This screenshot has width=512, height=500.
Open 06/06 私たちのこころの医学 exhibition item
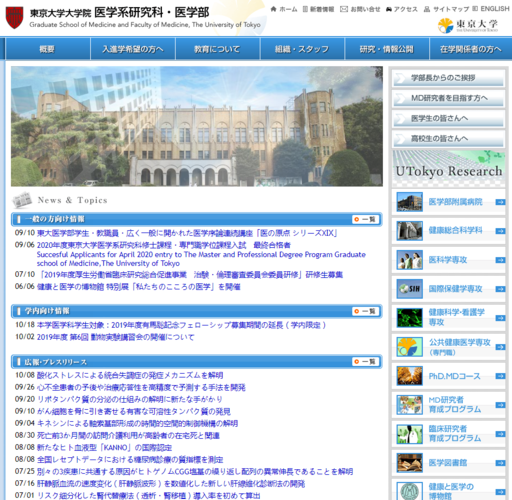[x=139, y=287]
